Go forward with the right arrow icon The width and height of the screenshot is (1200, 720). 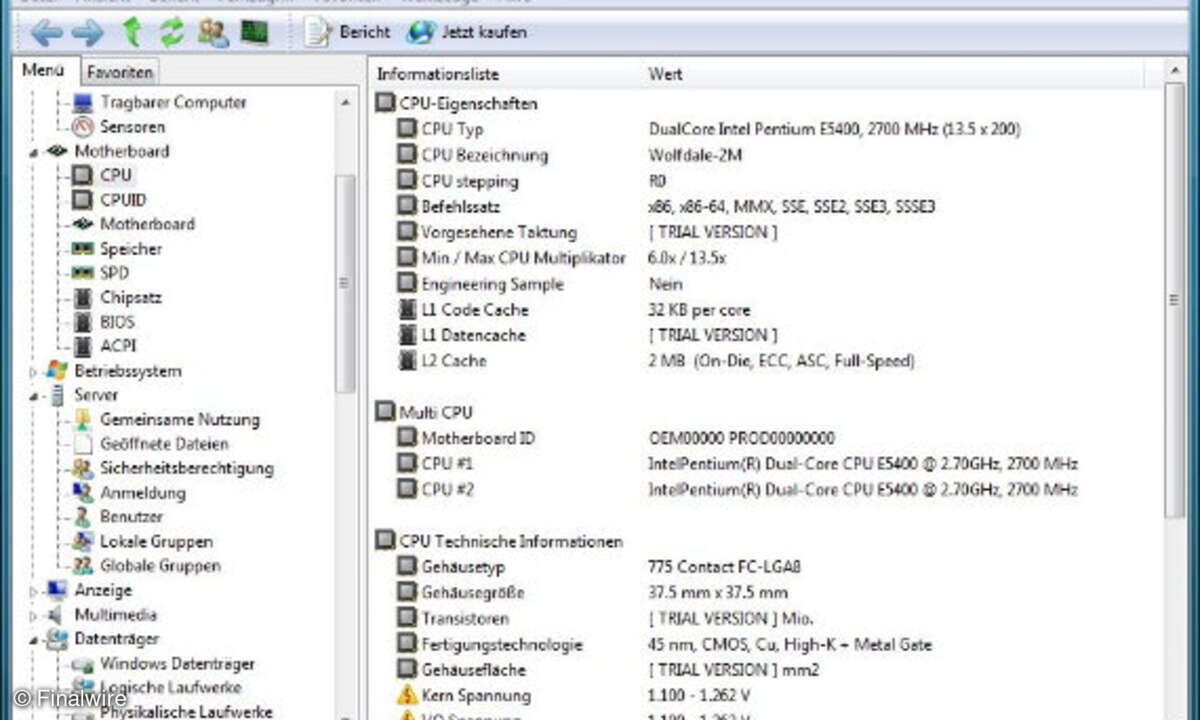[x=88, y=33]
